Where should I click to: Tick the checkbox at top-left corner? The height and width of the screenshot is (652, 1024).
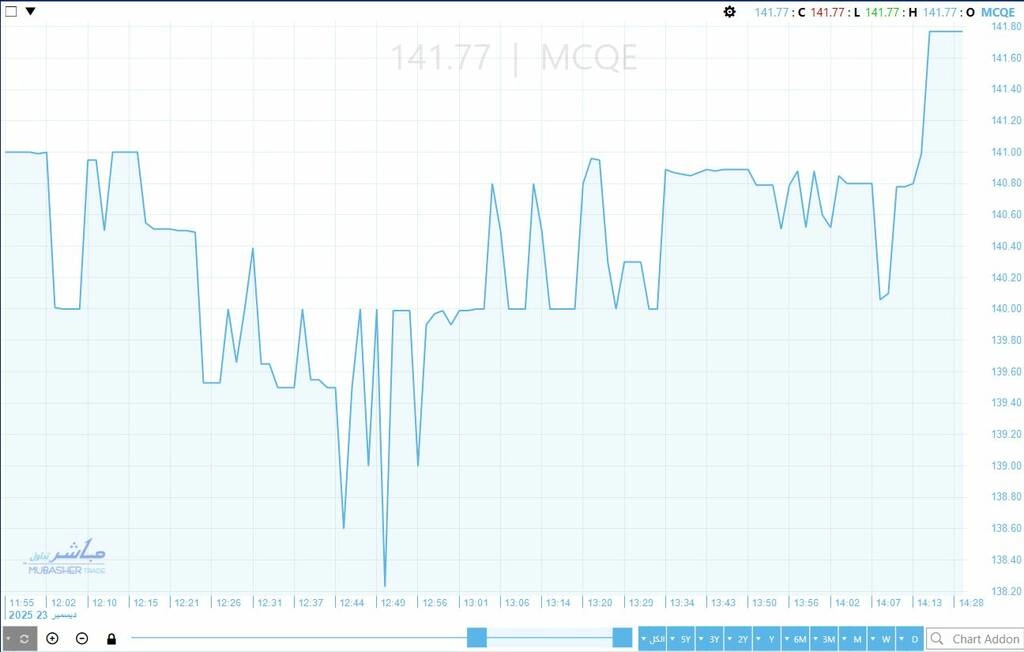(x=11, y=12)
